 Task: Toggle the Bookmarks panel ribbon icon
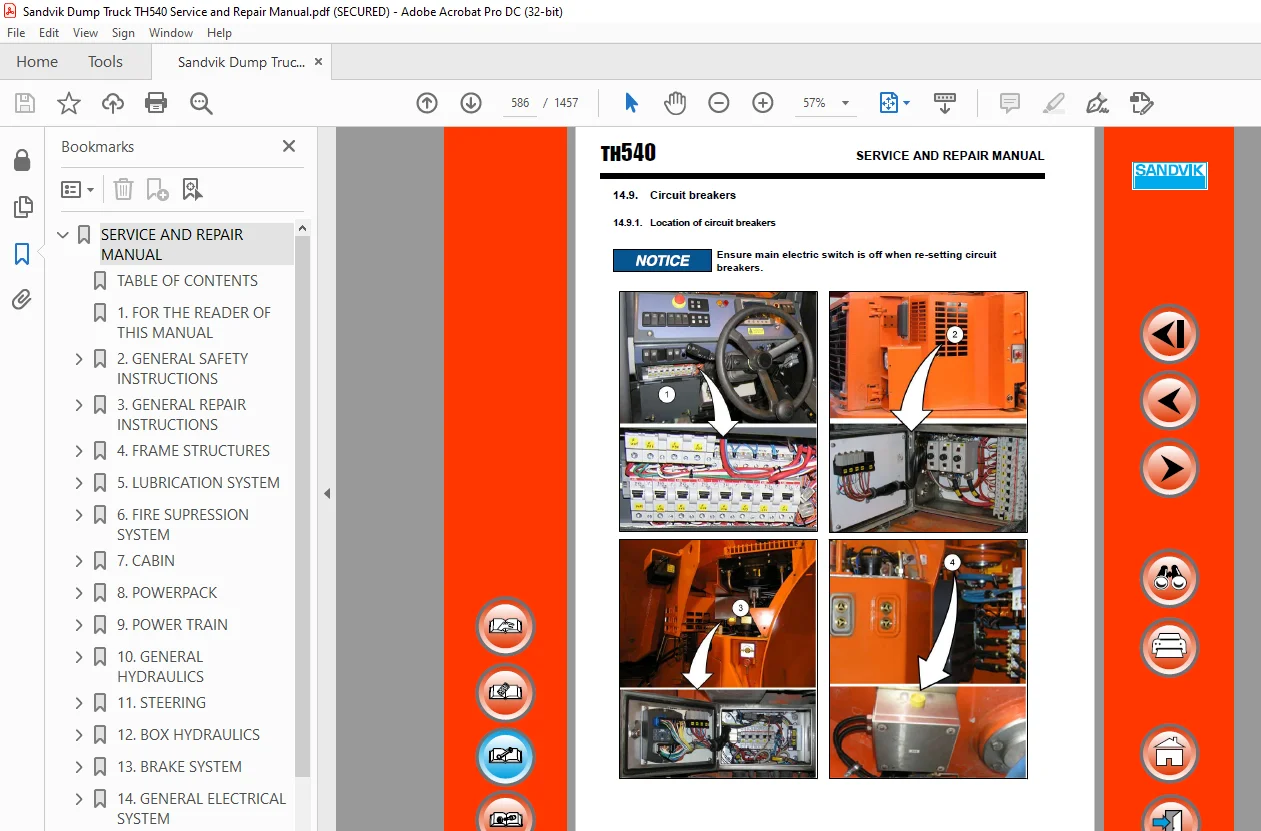tap(22, 254)
